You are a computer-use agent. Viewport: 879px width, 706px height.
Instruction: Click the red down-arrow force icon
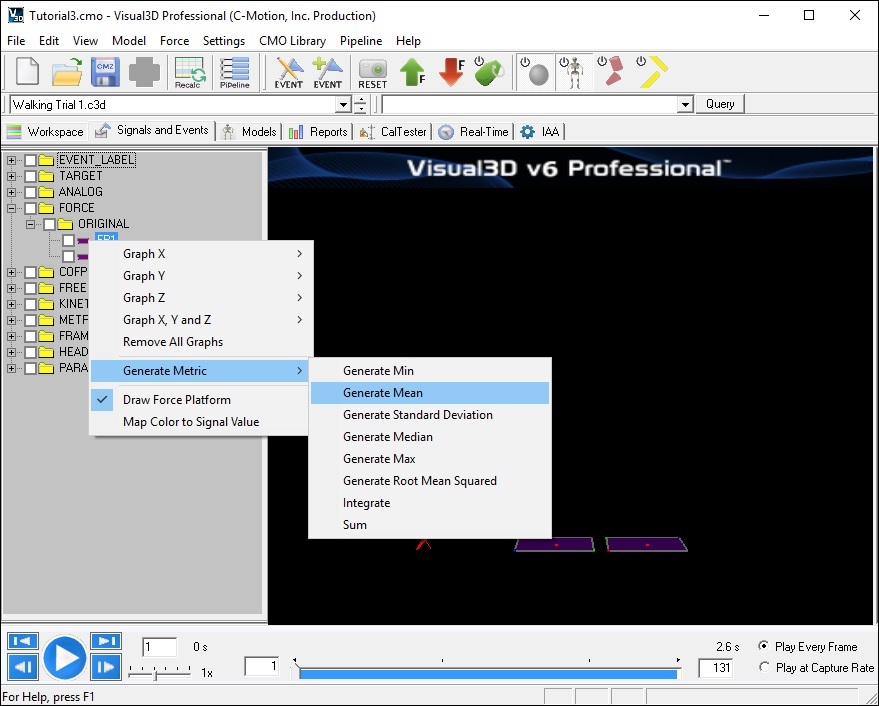coord(452,72)
